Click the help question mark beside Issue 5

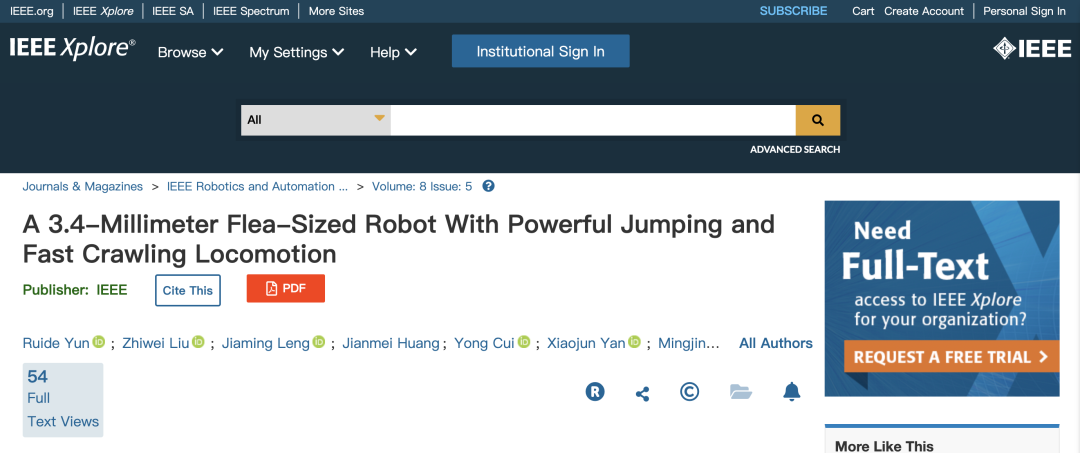tap(488, 186)
